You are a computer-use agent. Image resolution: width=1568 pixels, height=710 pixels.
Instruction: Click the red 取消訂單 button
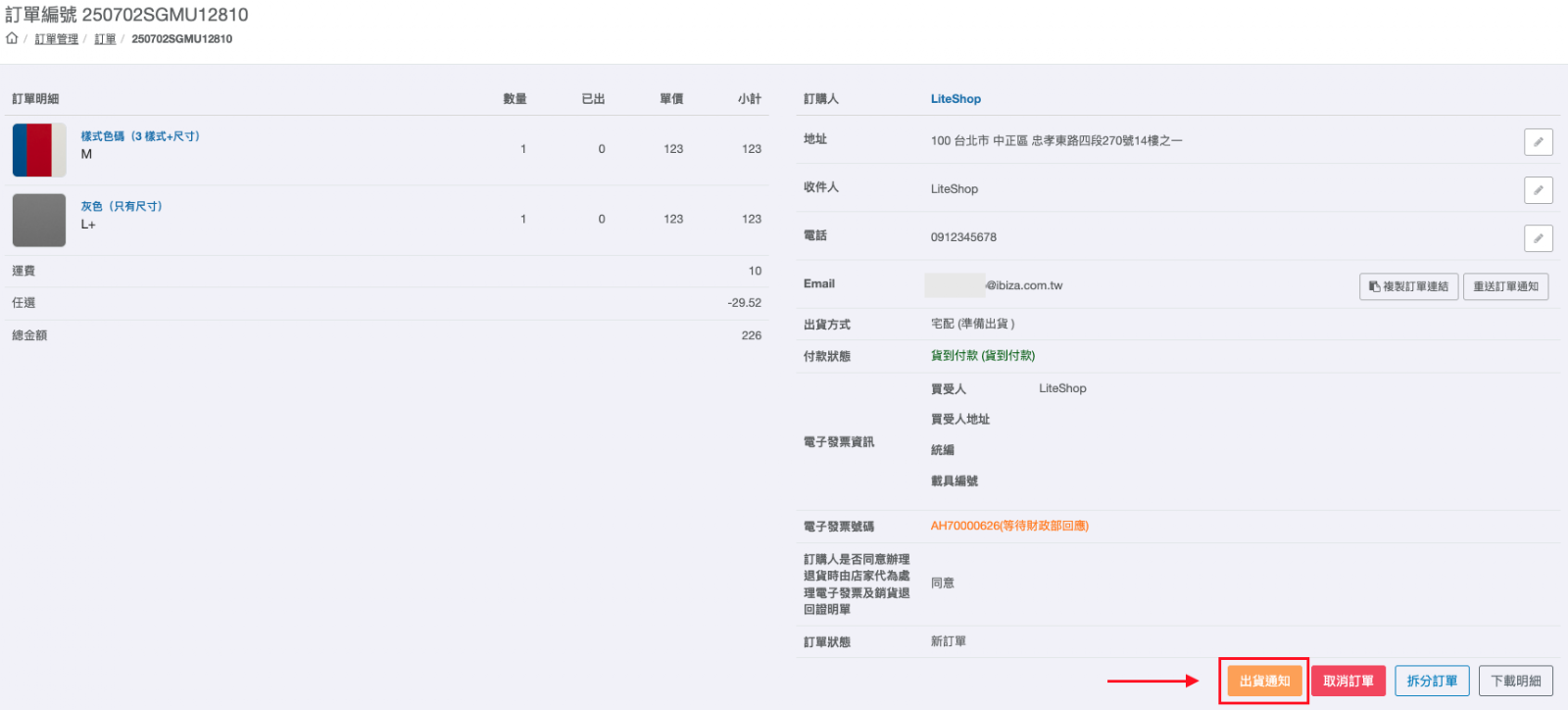coord(1348,681)
